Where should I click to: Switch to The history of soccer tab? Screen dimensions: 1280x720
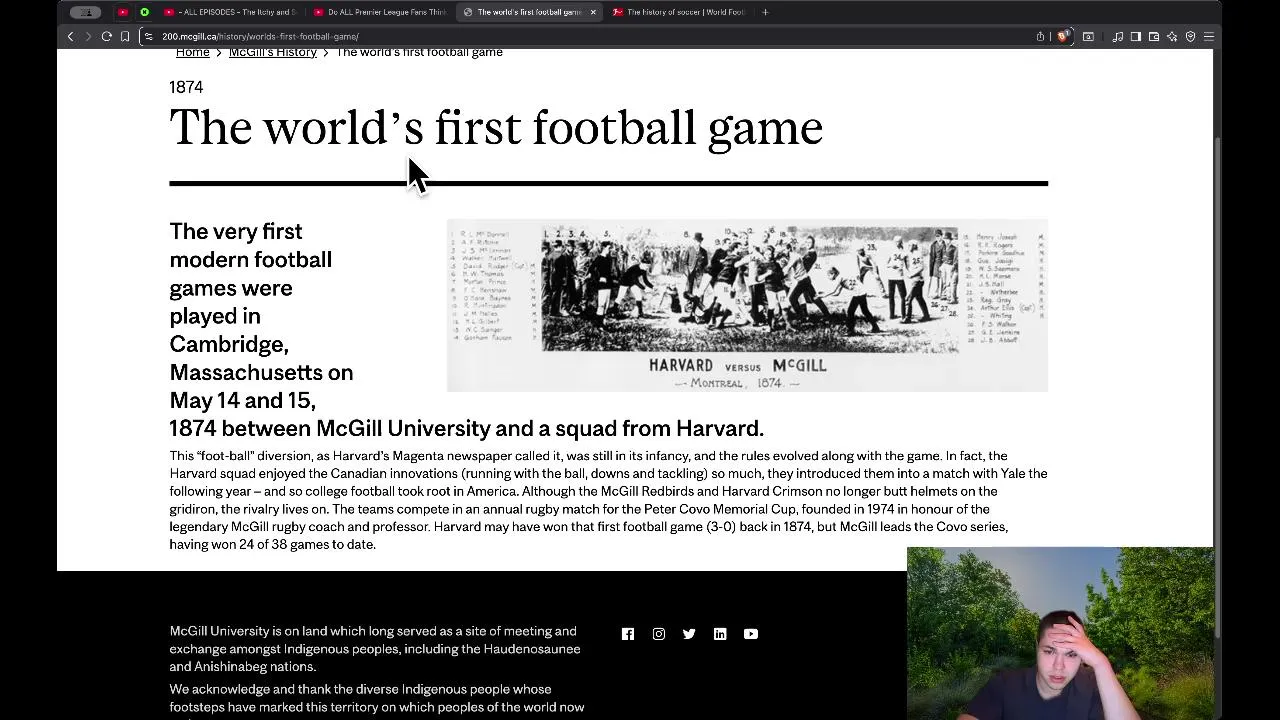pyautogui.click(x=679, y=12)
